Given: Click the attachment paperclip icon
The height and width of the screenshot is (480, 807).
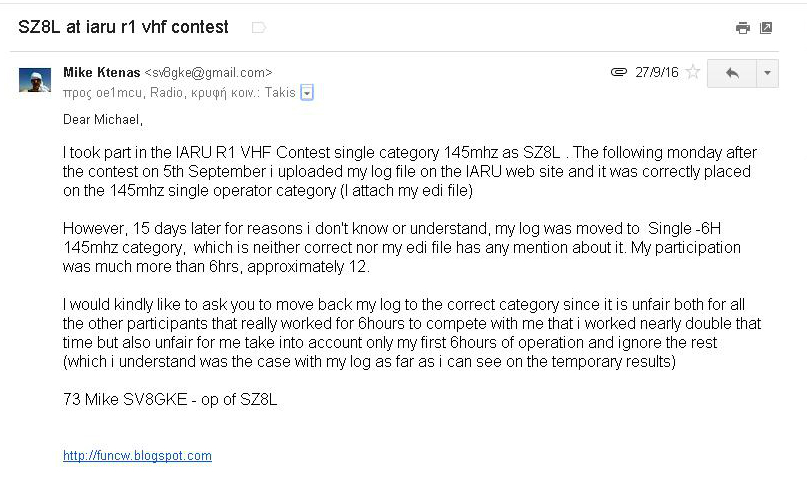Looking at the screenshot, I should tap(619, 72).
